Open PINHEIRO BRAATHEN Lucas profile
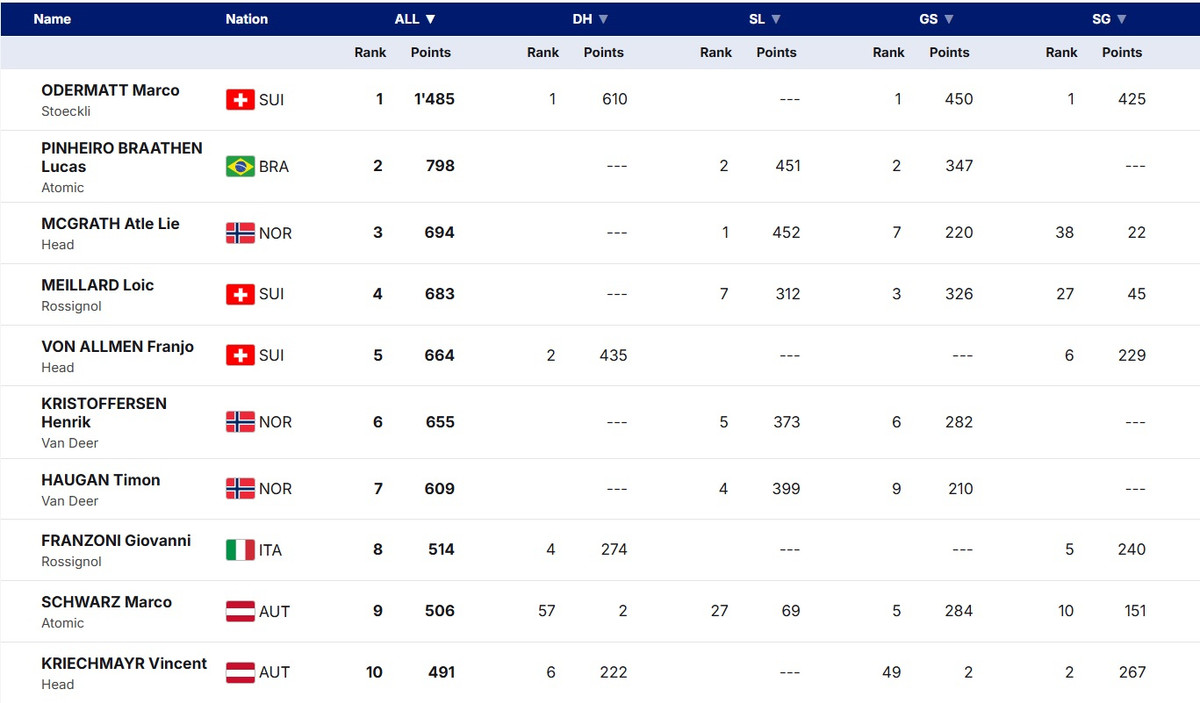The image size is (1200, 703). [x=121, y=157]
